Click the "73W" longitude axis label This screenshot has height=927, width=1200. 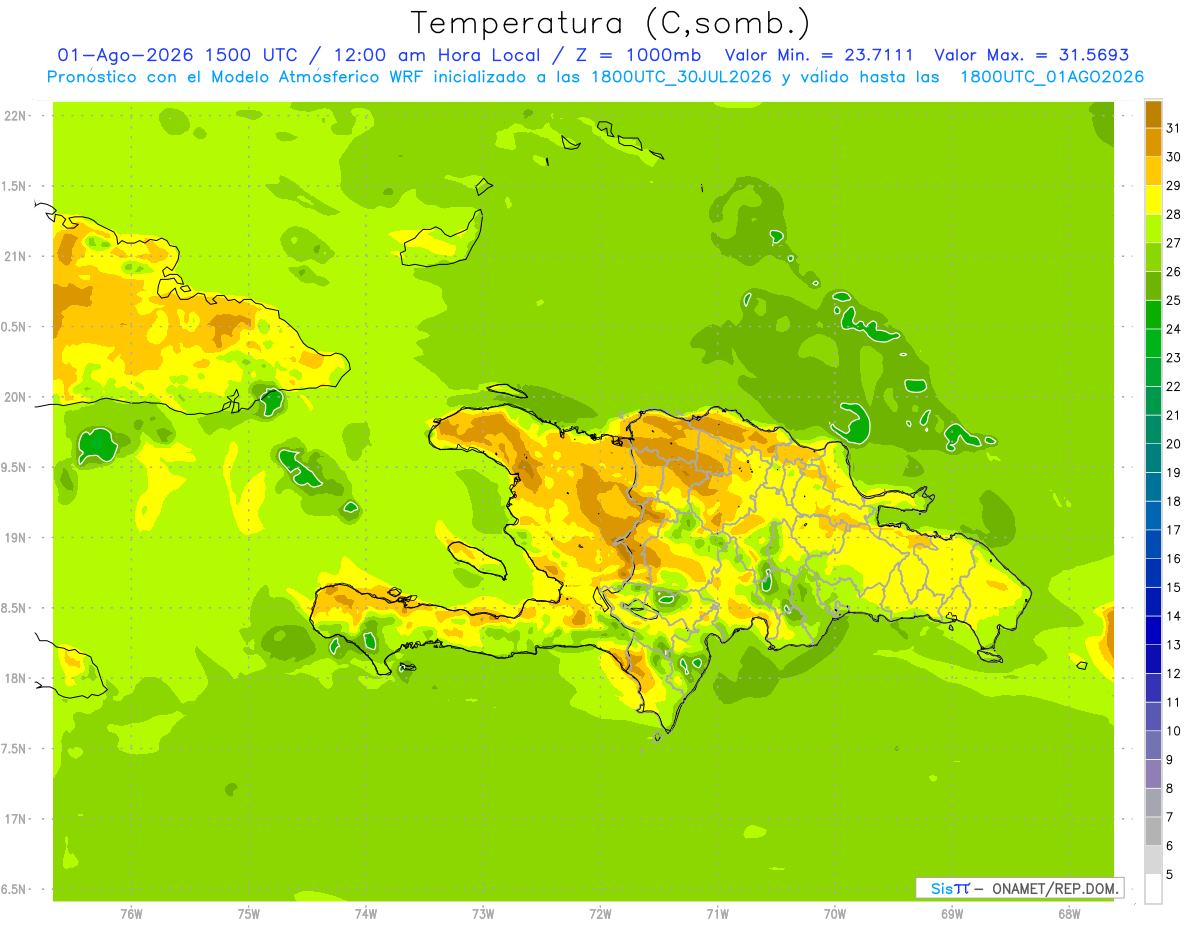[483, 914]
